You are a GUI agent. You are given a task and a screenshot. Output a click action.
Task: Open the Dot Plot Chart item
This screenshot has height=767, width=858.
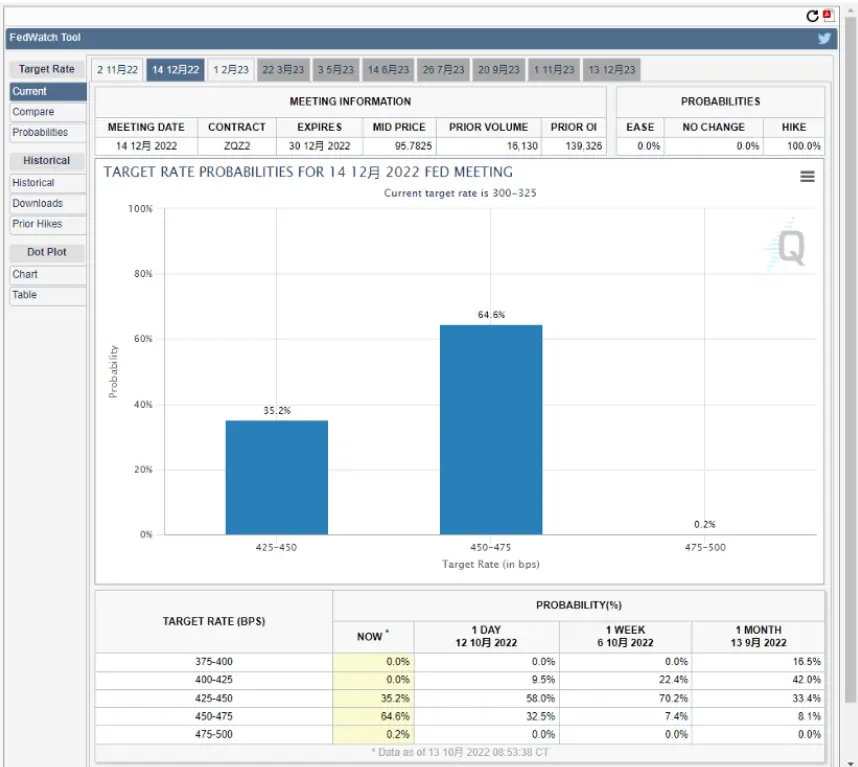[48, 274]
